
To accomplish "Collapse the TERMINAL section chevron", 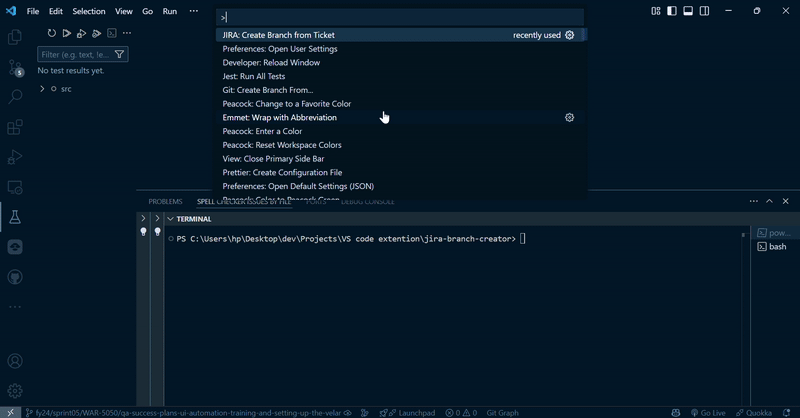I will [x=171, y=218].
